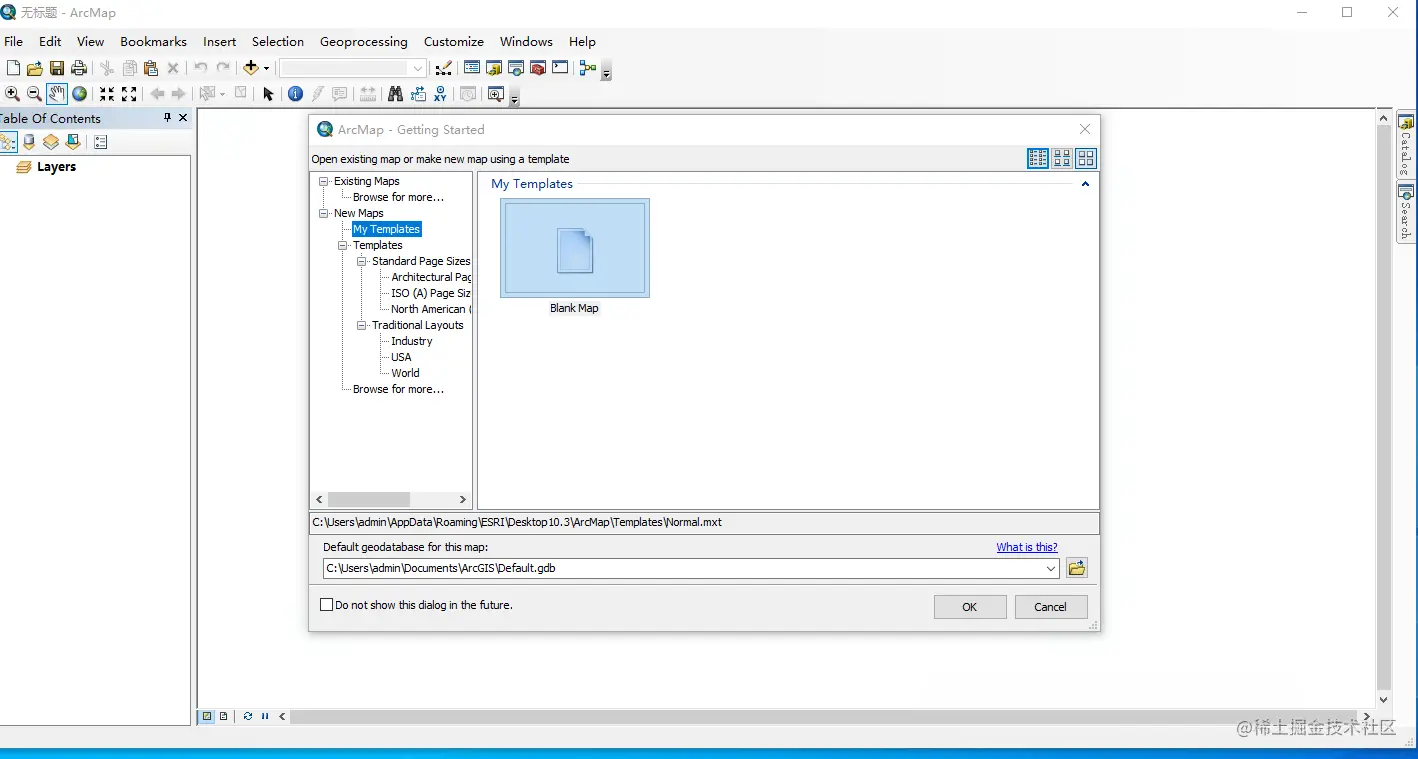The image size is (1418, 759).
Task: Click List By Selection icon in TOC
Action: pos(73,142)
